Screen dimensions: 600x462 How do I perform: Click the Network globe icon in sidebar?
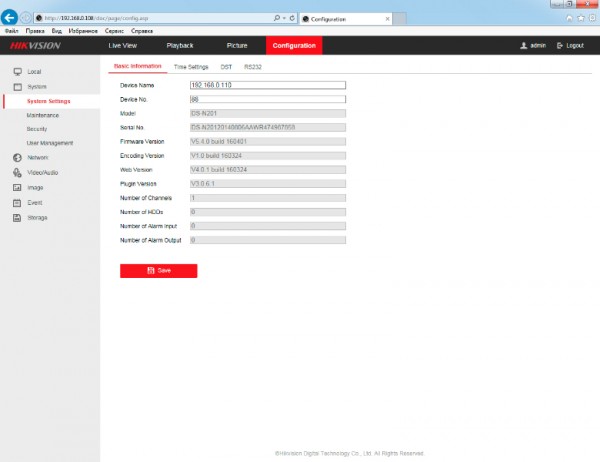click(x=17, y=158)
